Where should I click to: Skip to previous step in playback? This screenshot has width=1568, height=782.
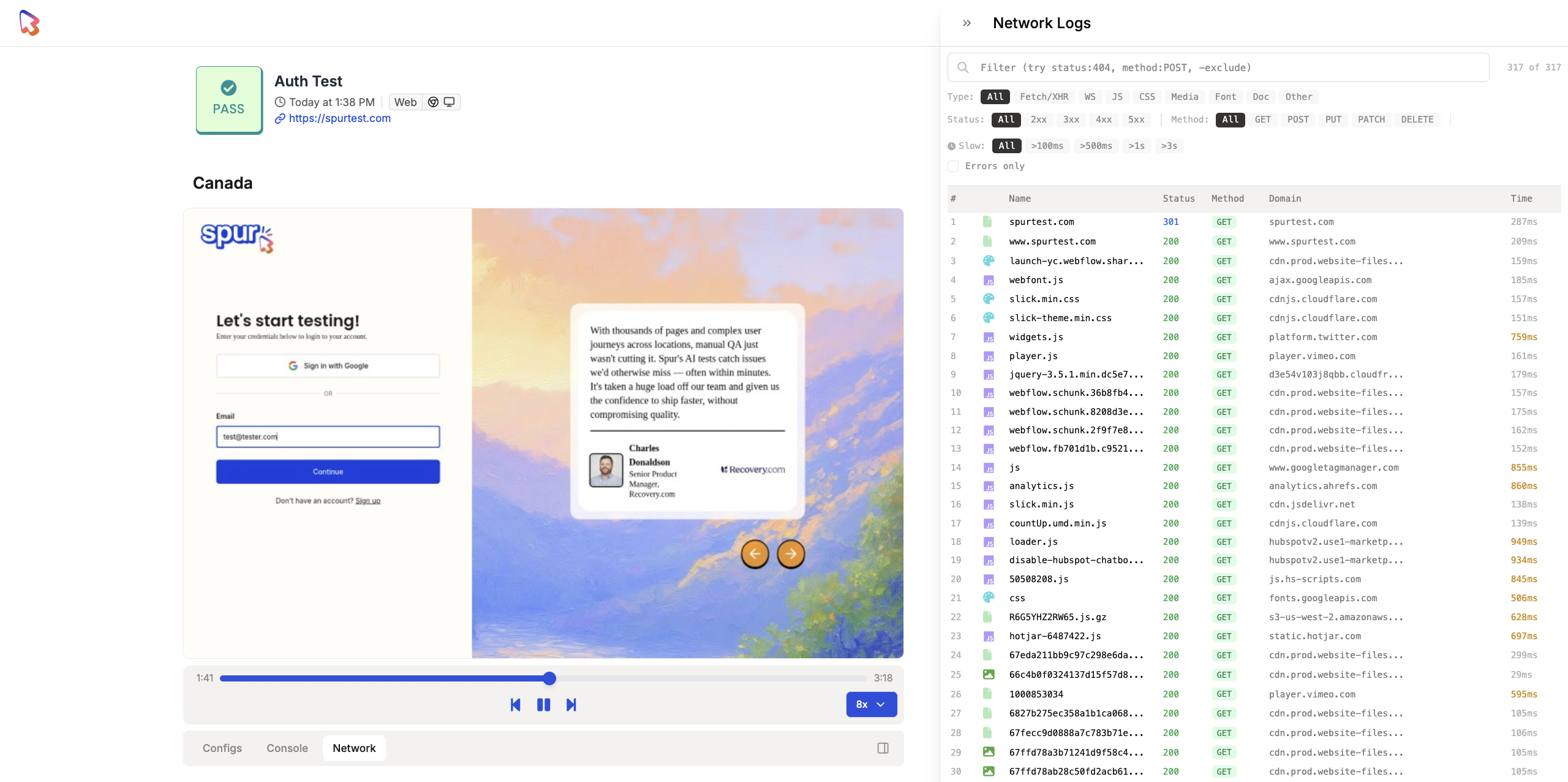point(515,705)
